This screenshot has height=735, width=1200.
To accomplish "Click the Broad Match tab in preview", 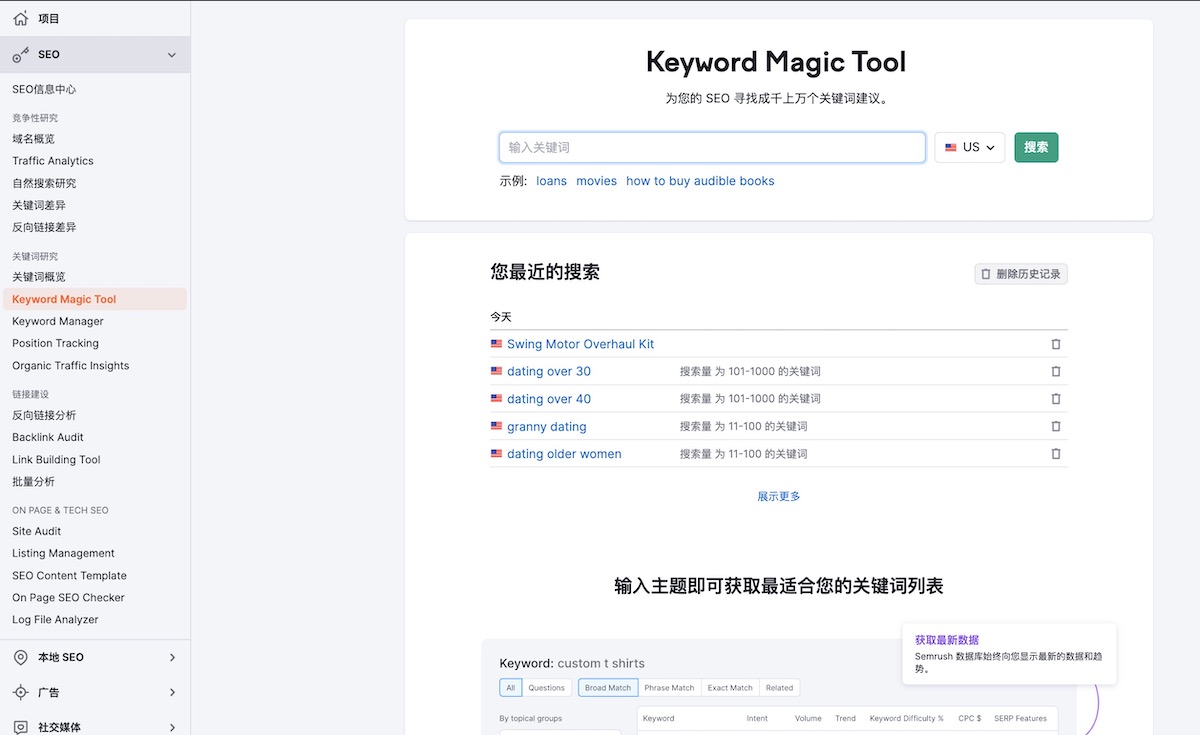I will coord(608,688).
